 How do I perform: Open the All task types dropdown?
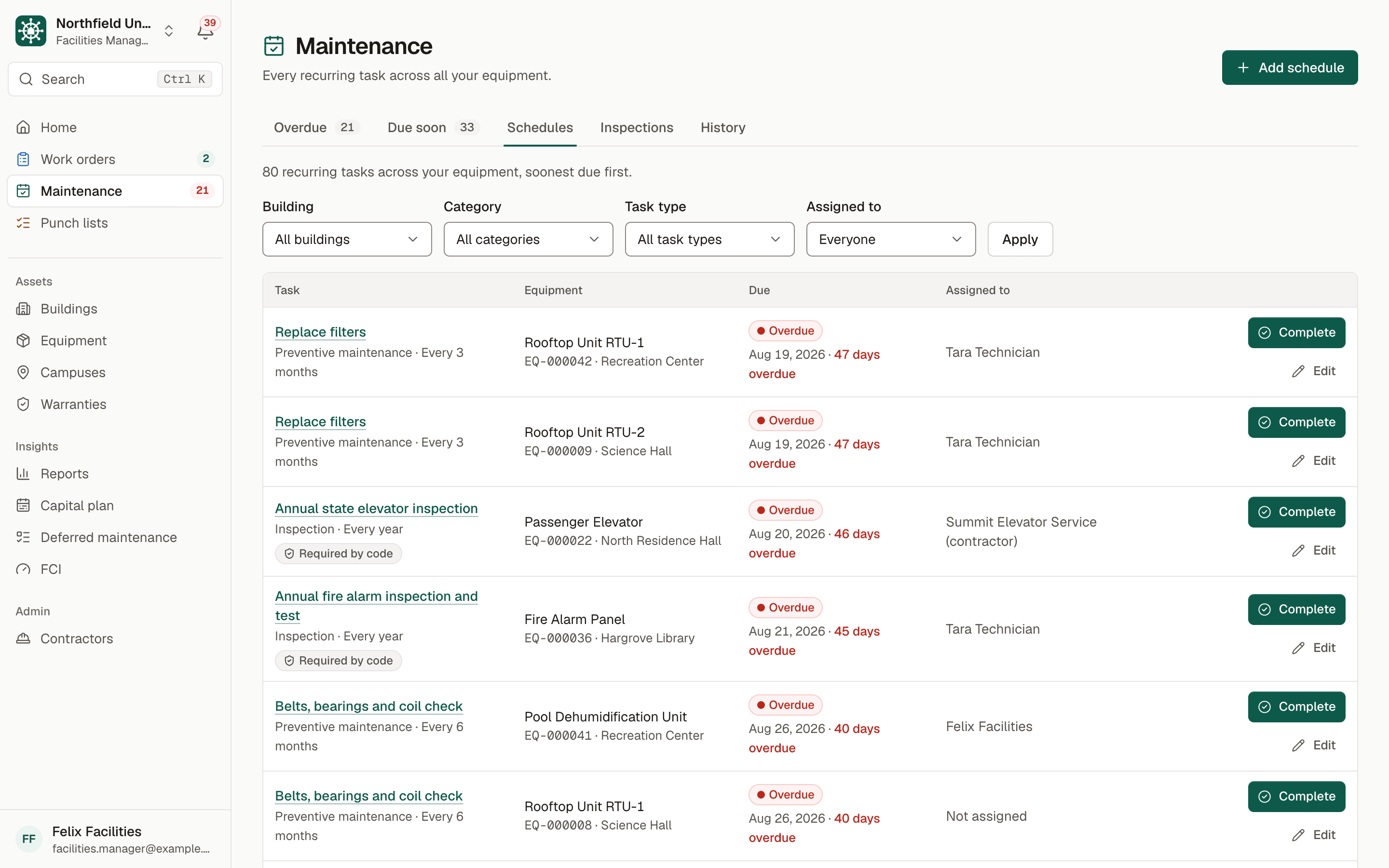pyautogui.click(x=709, y=239)
